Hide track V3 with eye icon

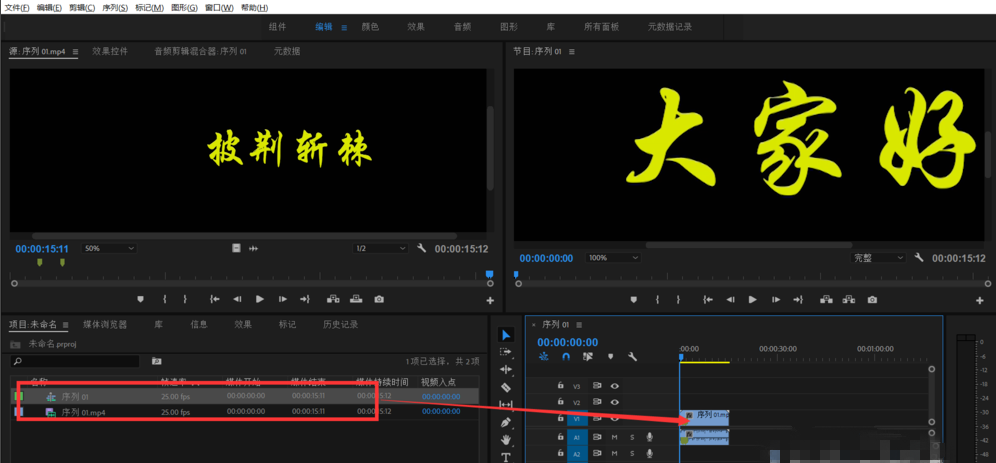[x=615, y=385]
